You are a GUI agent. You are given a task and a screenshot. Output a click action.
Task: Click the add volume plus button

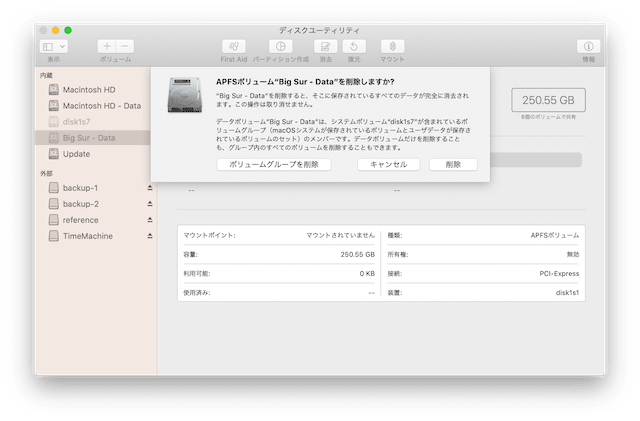(x=107, y=47)
